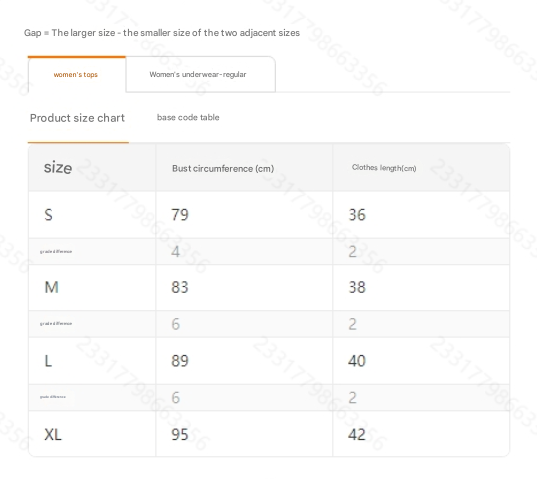
Task: Open the Product size chart tab
Action: tap(77, 118)
